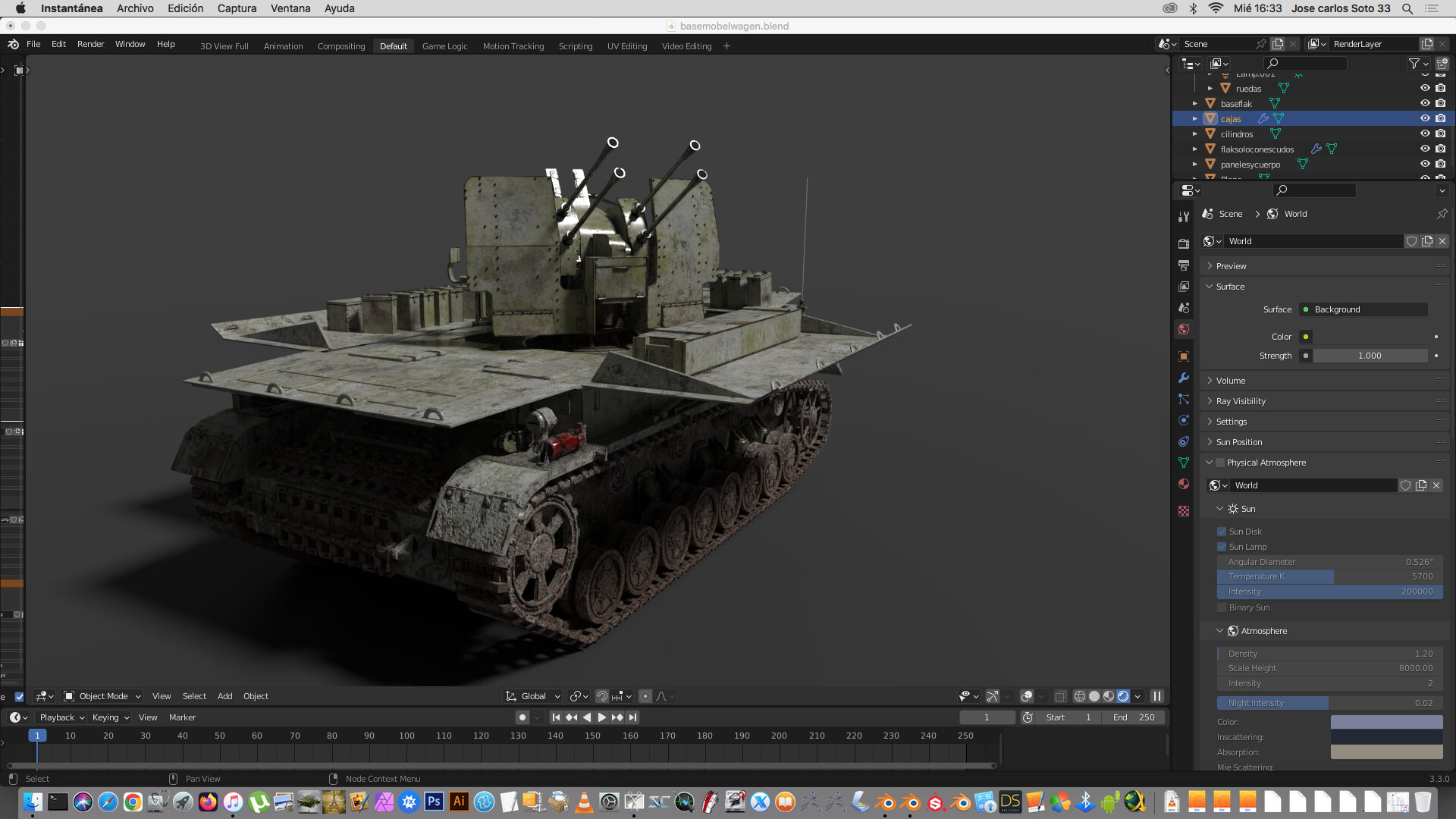Screen dimensions: 1456x819
Task: Adjust the Night Intensity slider
Action: (x=1330, y=703)
